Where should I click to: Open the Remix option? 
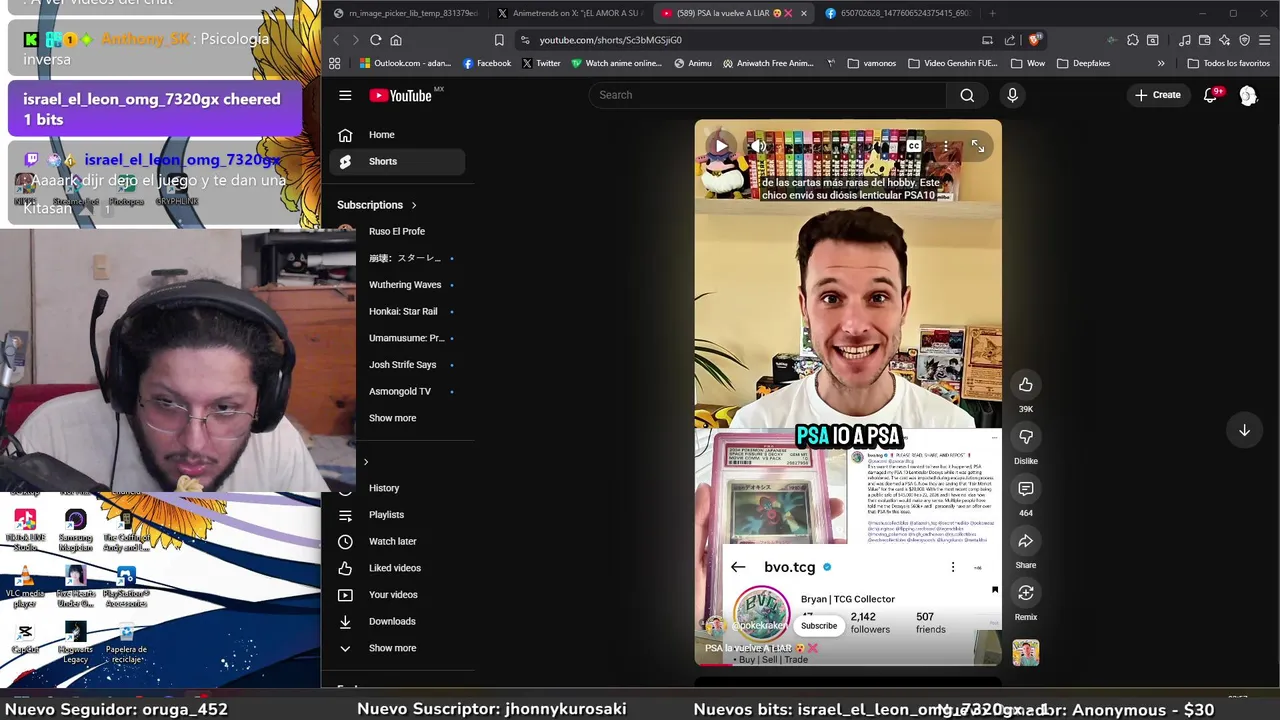(x=1026, y=593)
